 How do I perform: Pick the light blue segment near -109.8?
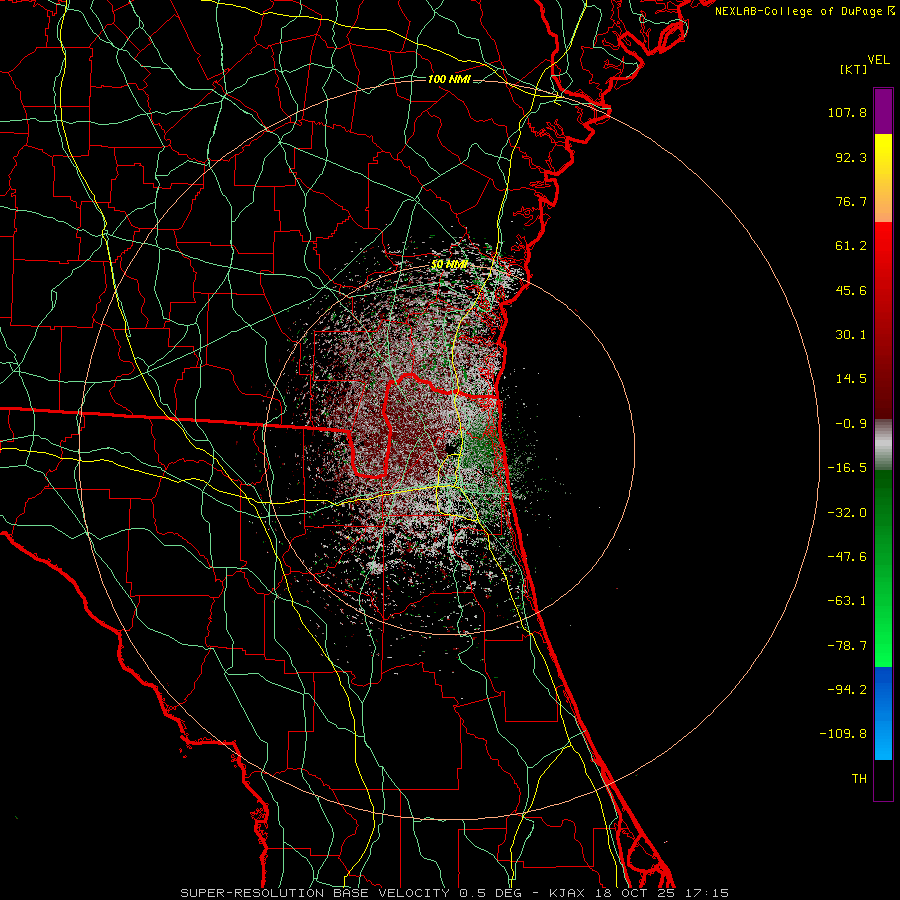[x=883, y=738]
